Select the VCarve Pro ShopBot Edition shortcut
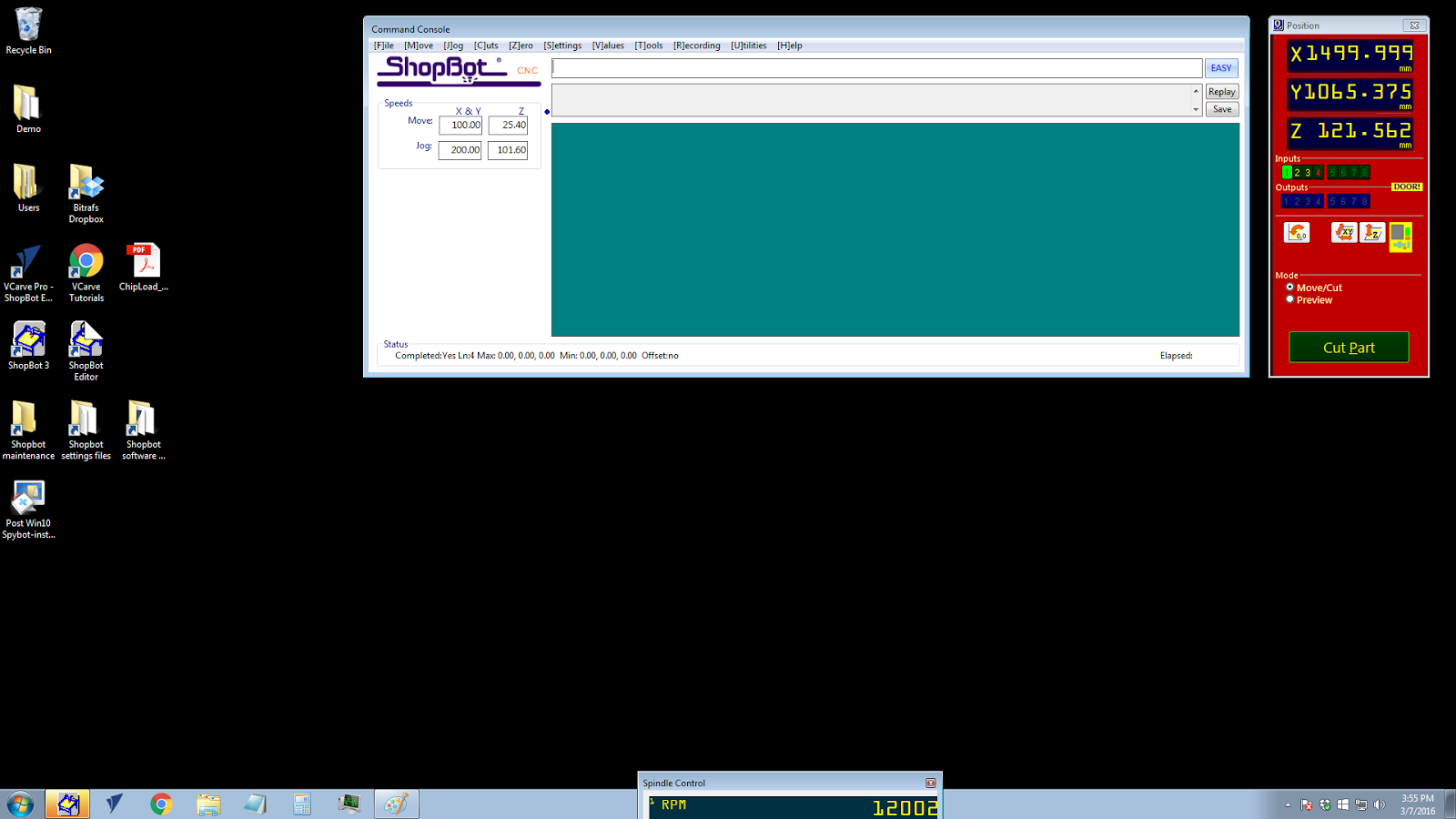Image resolution: width=1456 pixels, height=819 pixels. click(28, 273)
